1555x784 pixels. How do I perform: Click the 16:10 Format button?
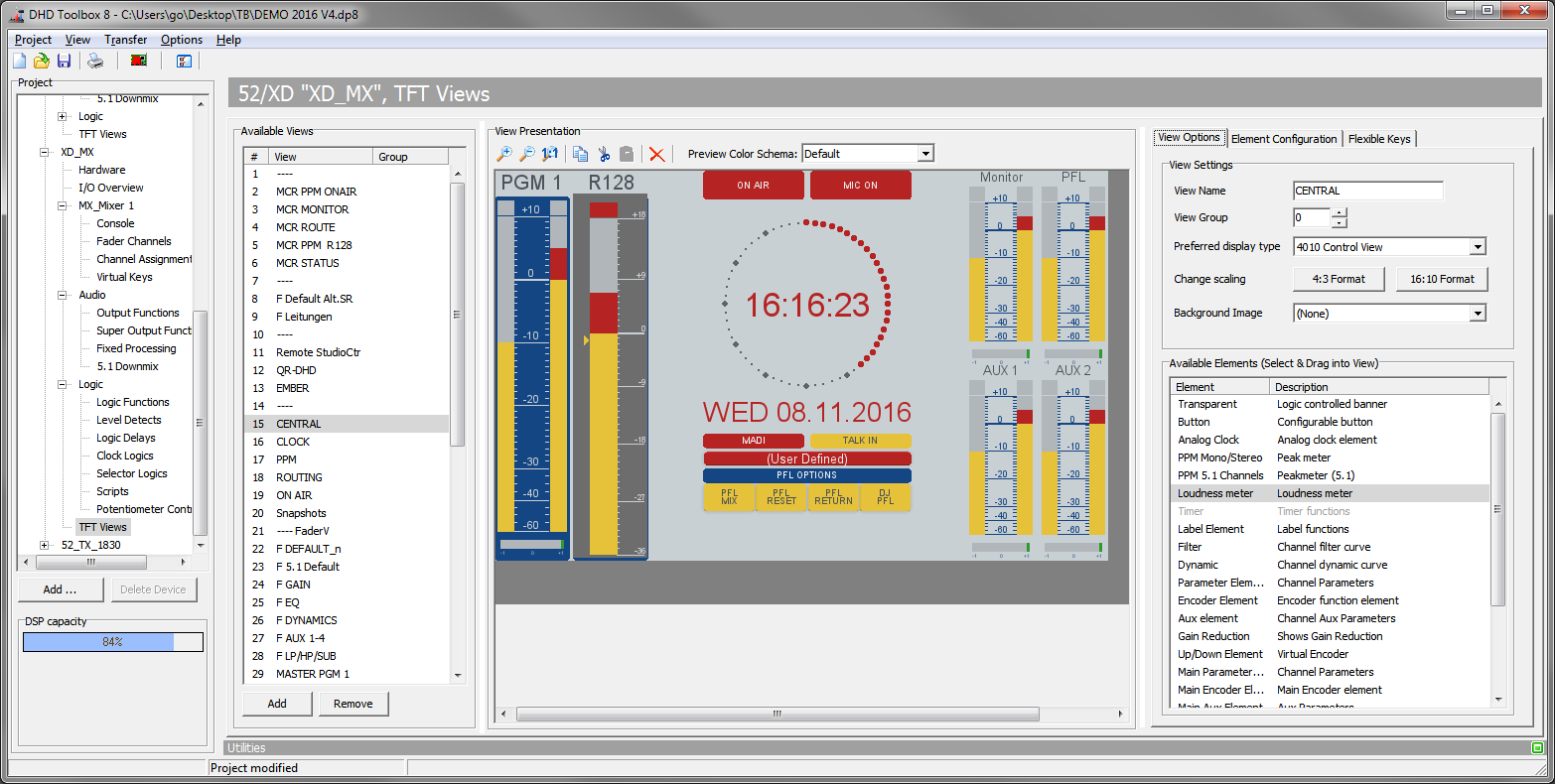(1442, 279)
